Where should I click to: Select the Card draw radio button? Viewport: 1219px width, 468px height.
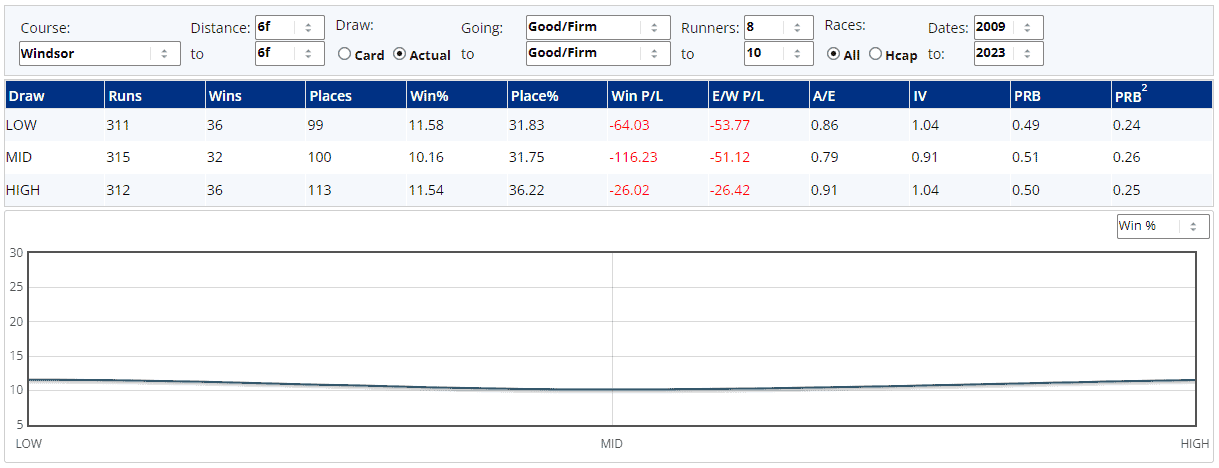click(345, 55)
